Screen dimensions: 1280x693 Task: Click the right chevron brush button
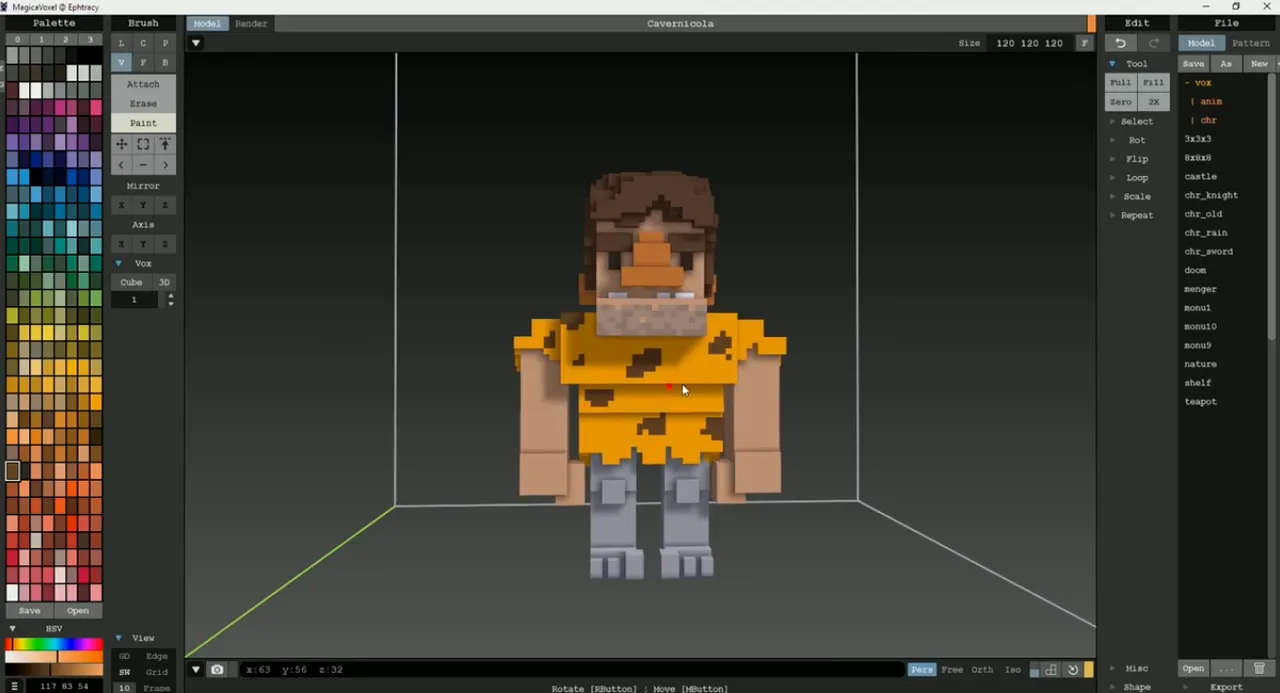click(165, 165)
